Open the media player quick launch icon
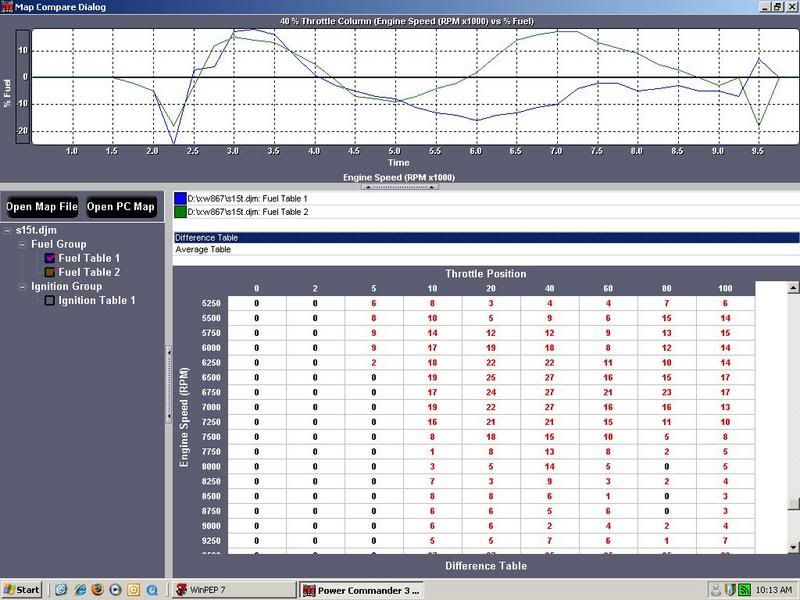Screen dimensions: 800x600 115,590
